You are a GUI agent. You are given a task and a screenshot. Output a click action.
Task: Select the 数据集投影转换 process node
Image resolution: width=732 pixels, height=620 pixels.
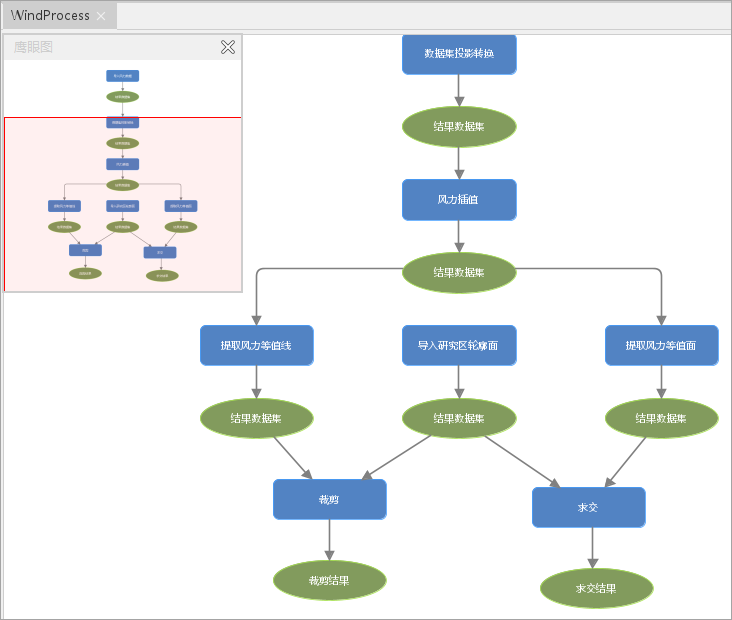459,54
